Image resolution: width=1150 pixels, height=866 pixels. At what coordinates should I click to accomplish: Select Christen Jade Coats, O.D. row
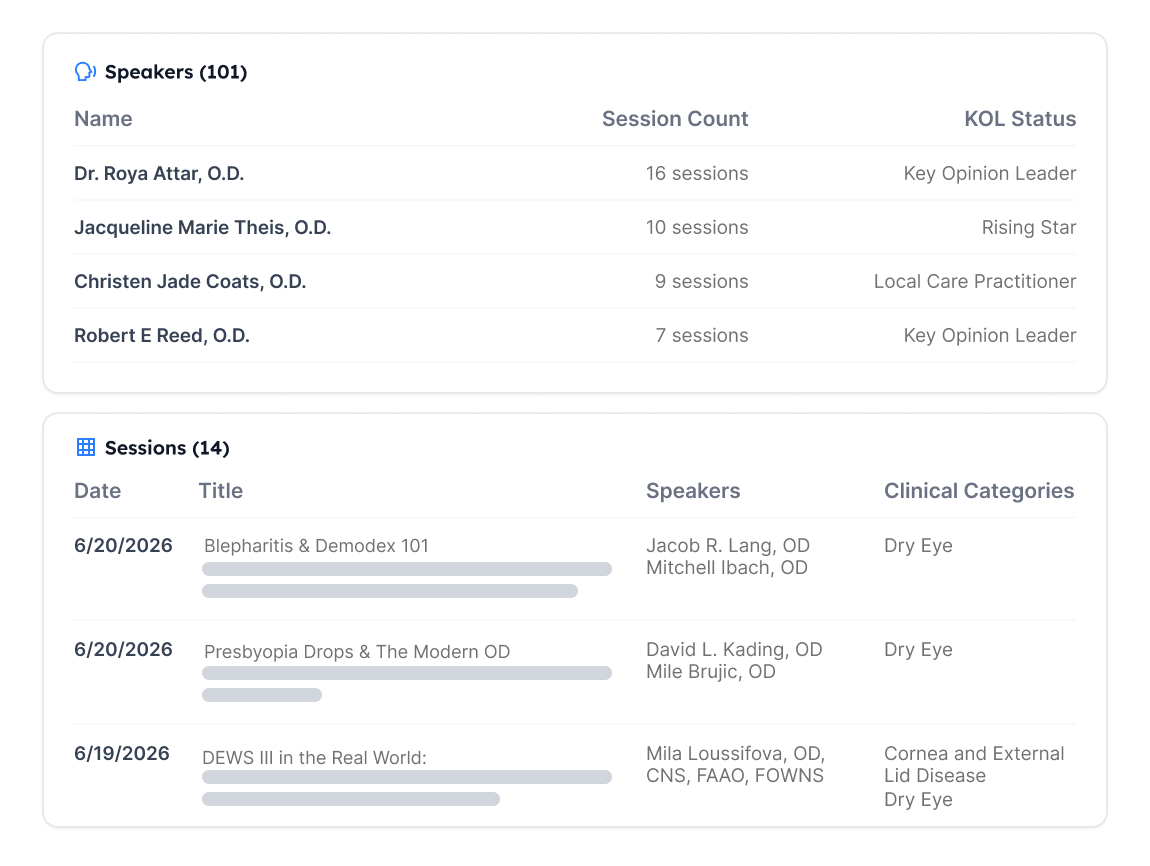[575, 282]
